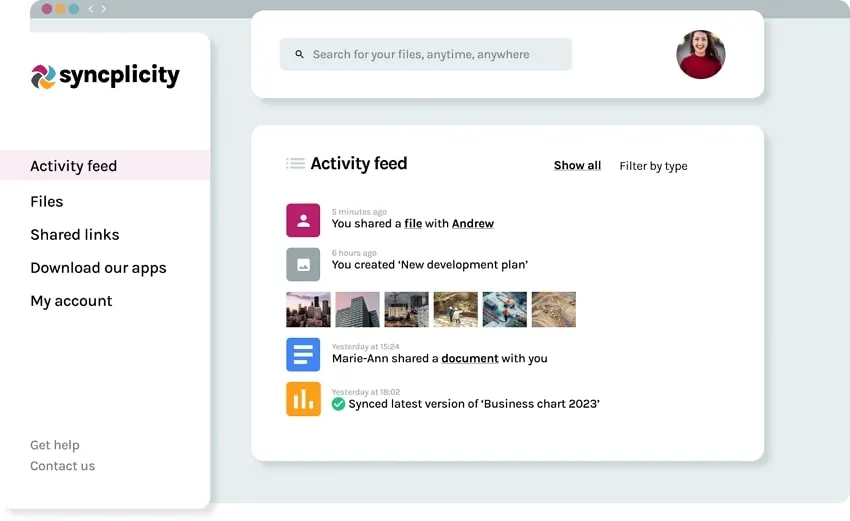850x521 pixels.
Task: Open the first skyline photo thumbnail
Action: [308, 309]
